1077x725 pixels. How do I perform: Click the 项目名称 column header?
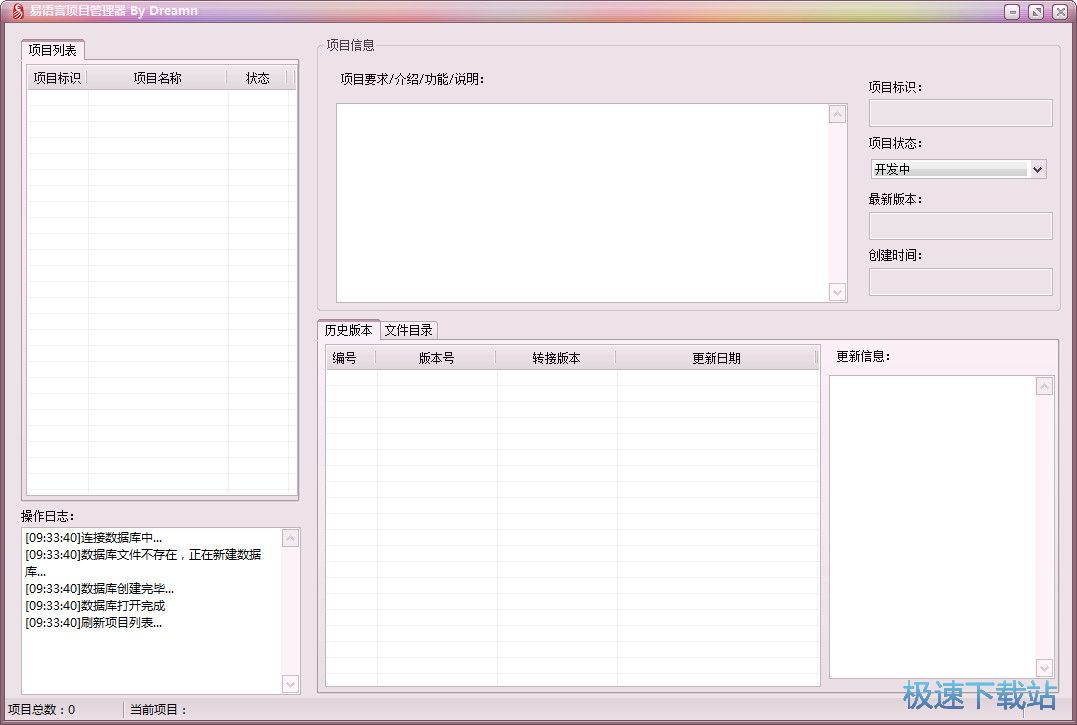[157, 77]
